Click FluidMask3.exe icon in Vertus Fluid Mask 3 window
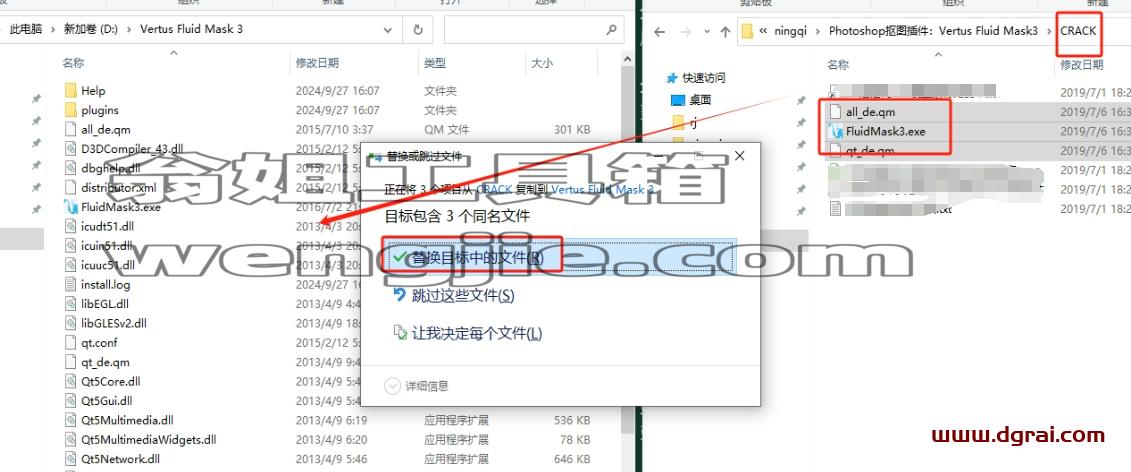Viewport: 1131px width, 472px height. (x=70, y=206)
